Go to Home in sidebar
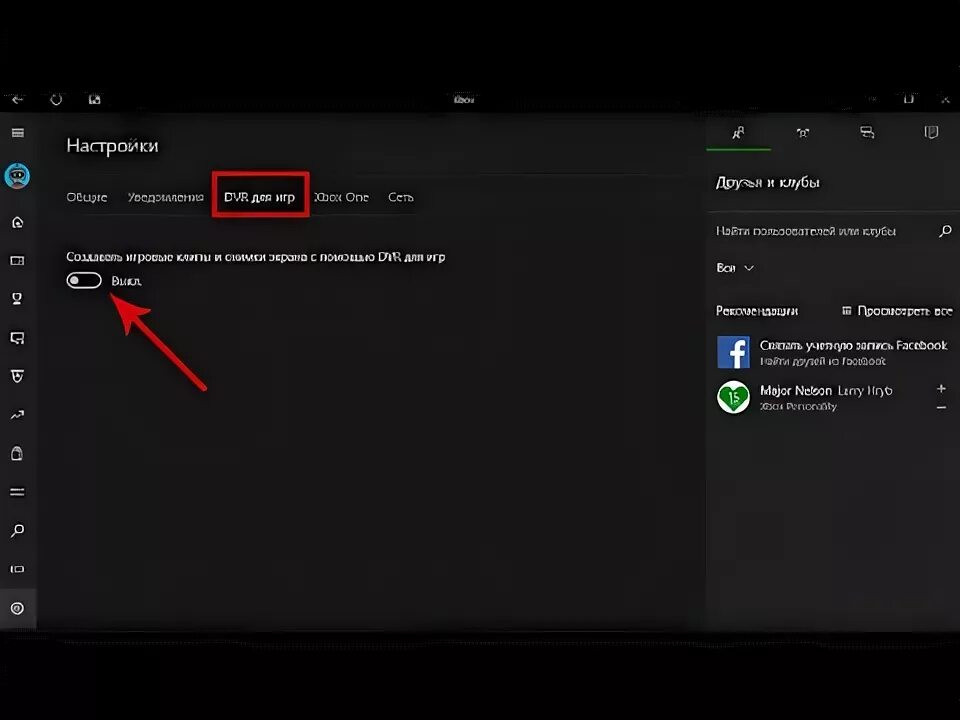The image size is (960, 720). point(17,222)
